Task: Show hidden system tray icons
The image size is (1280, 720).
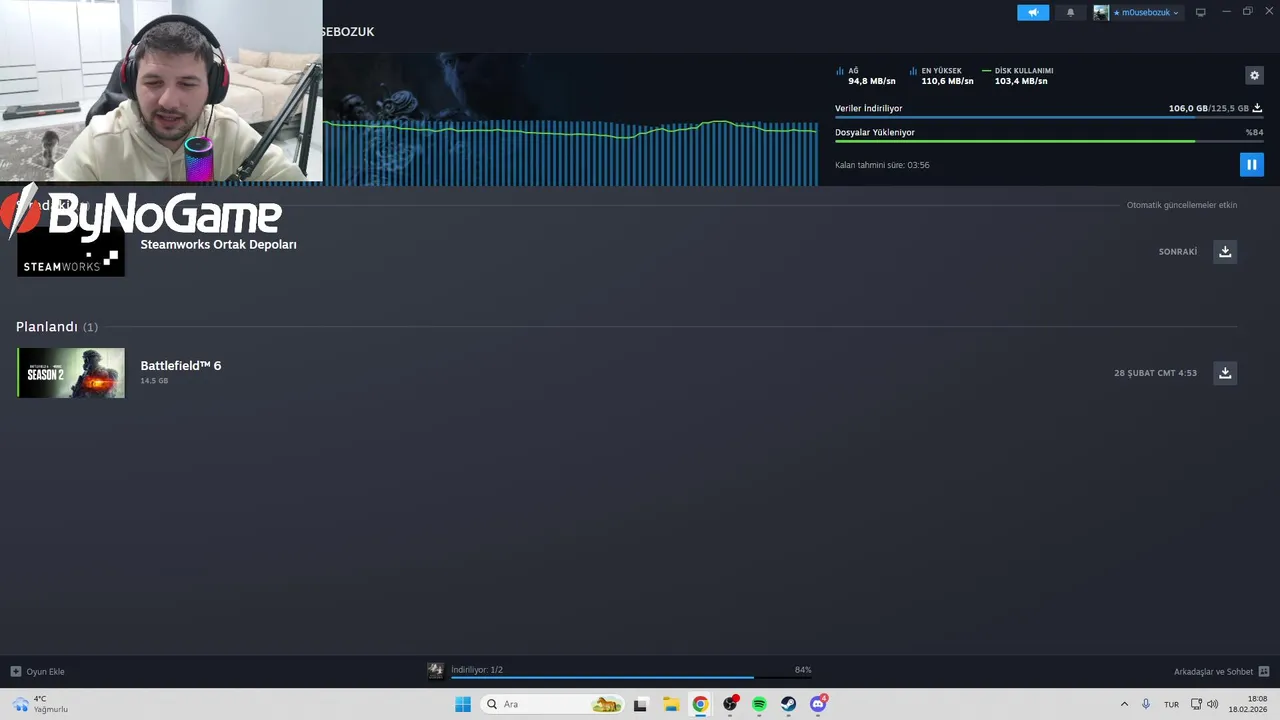Action: point(1124,704)
